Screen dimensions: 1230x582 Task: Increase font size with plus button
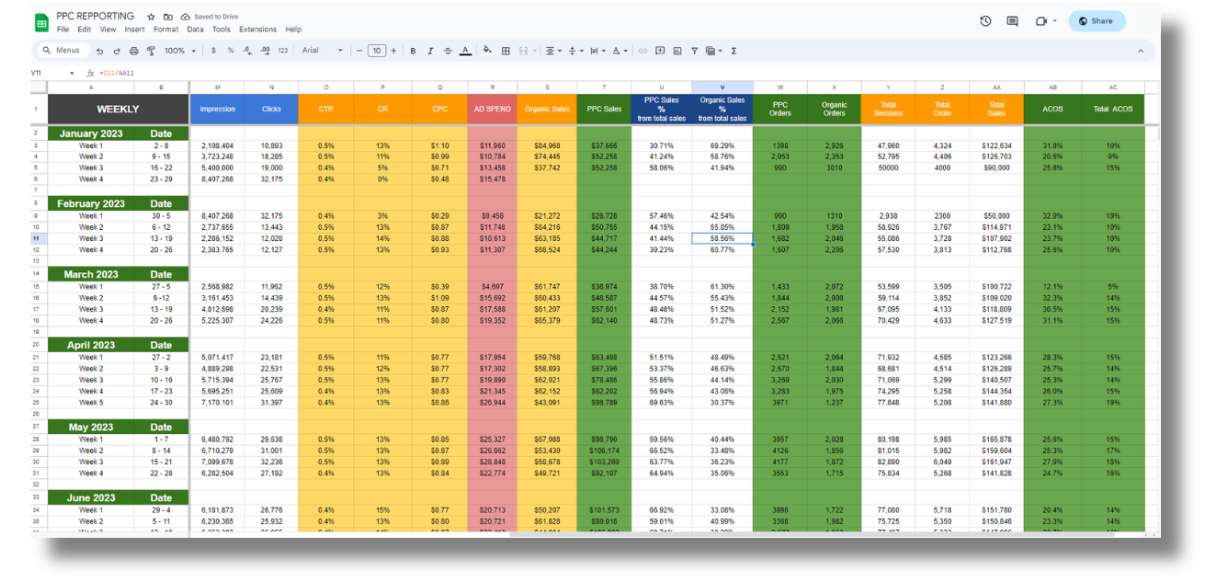coord(393,50)
